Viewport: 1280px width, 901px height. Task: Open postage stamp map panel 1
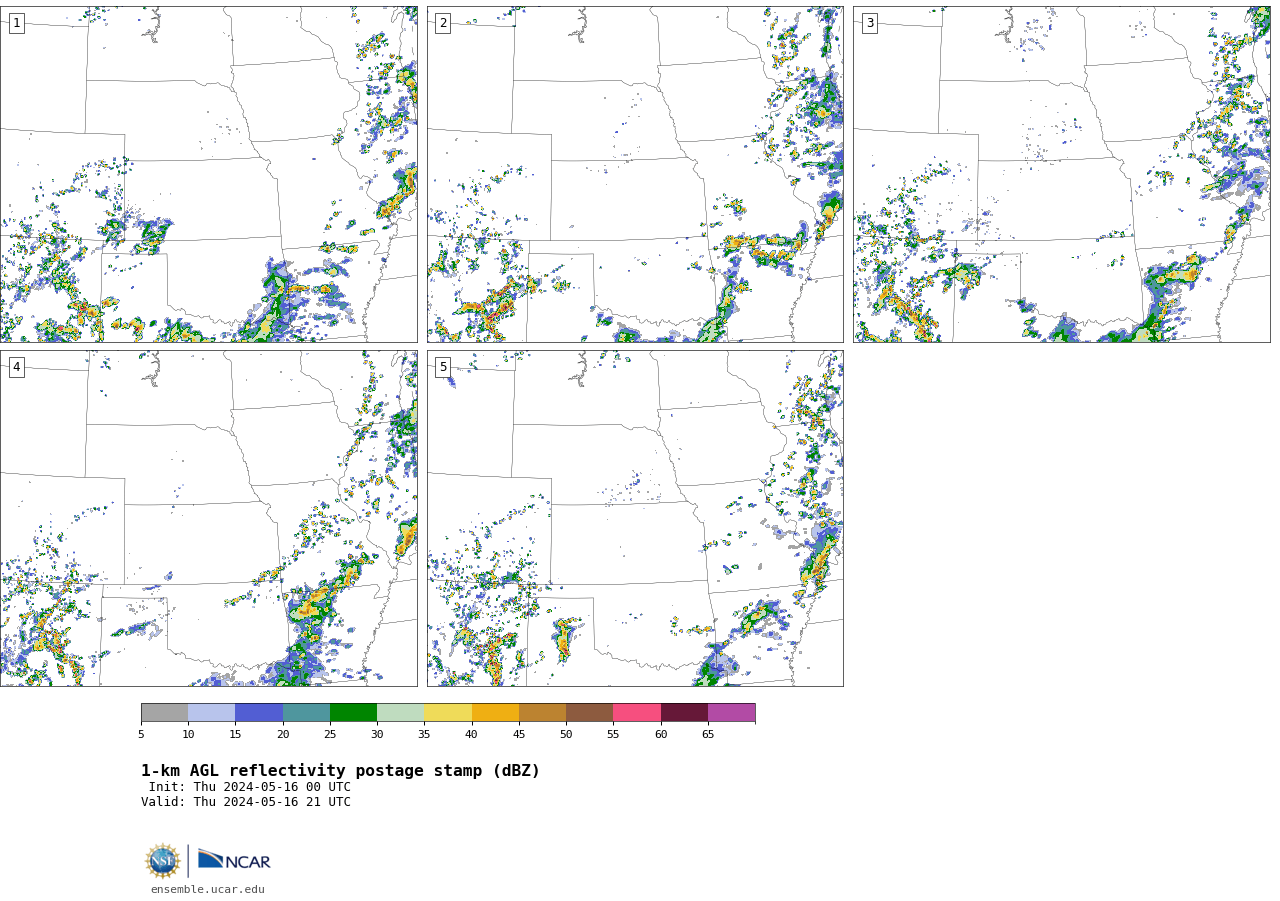(x=208, y=174)
